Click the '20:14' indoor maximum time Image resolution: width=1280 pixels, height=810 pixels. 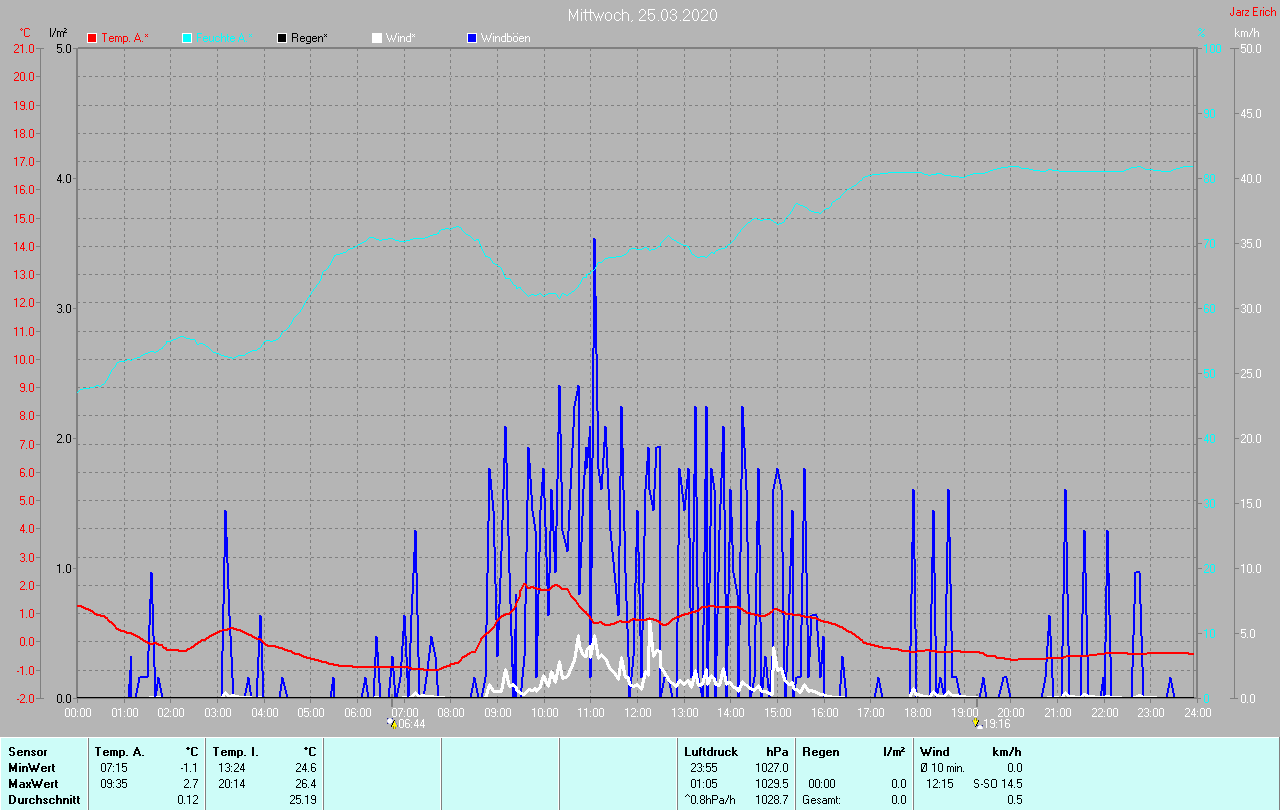(x=232, y=784)
